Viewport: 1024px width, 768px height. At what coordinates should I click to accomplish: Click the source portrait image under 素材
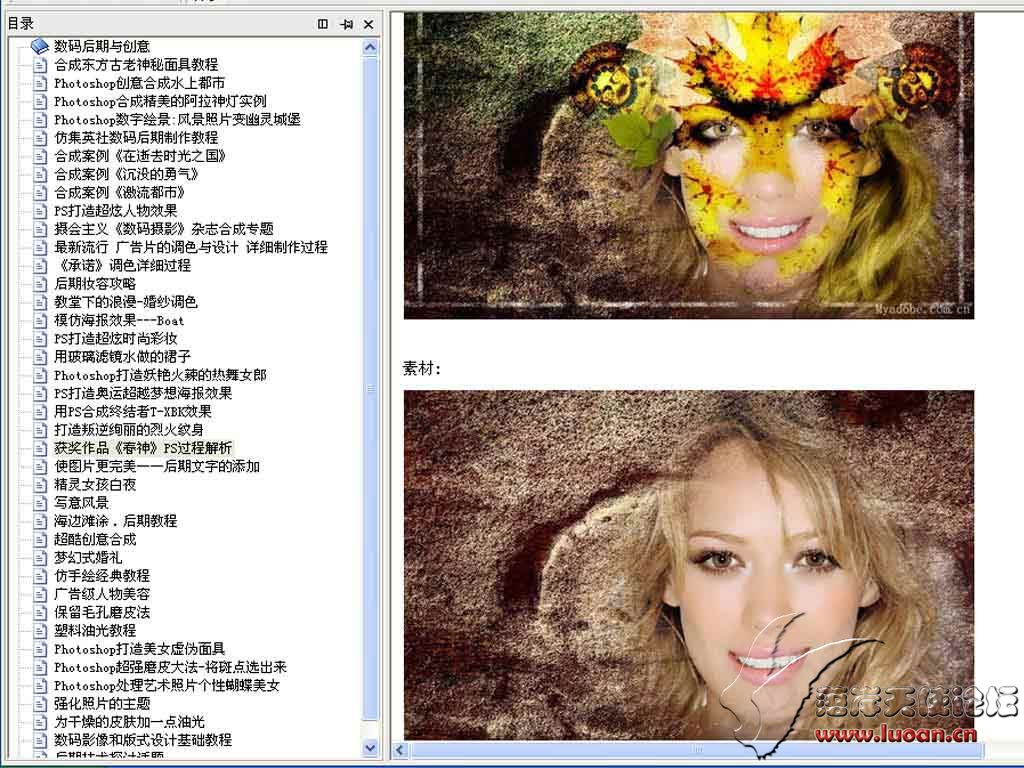(x=689, y=565)
